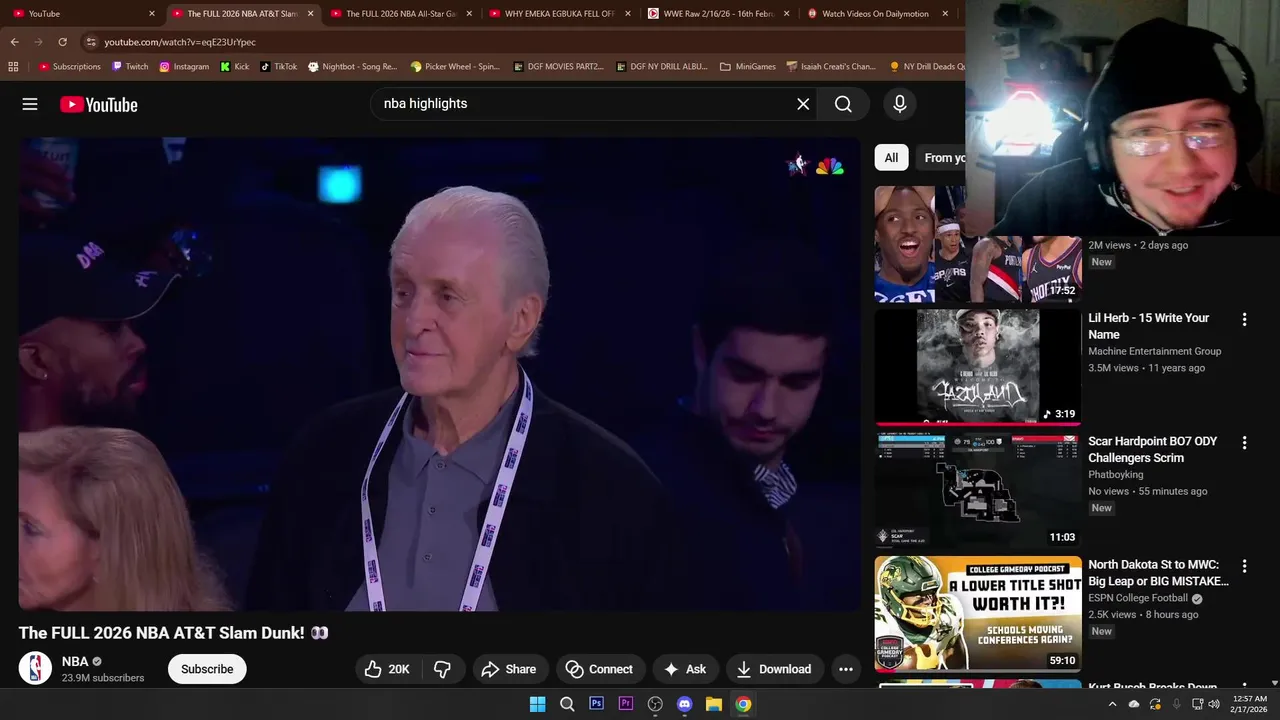Open Discord from the taskbar
The height and width of the screenshot is (720, 1280).
click(x=684, y=704)
